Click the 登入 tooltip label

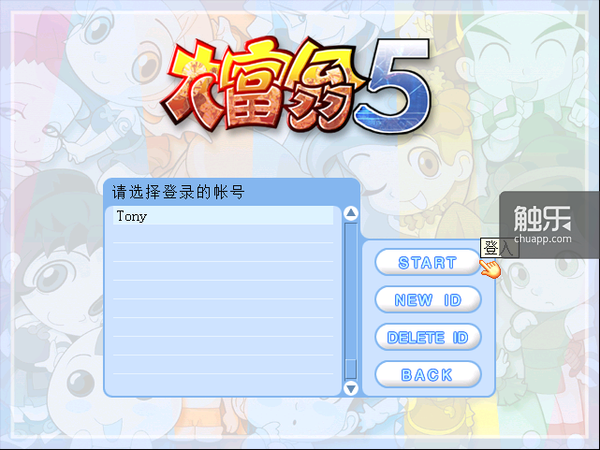point(499,248)
